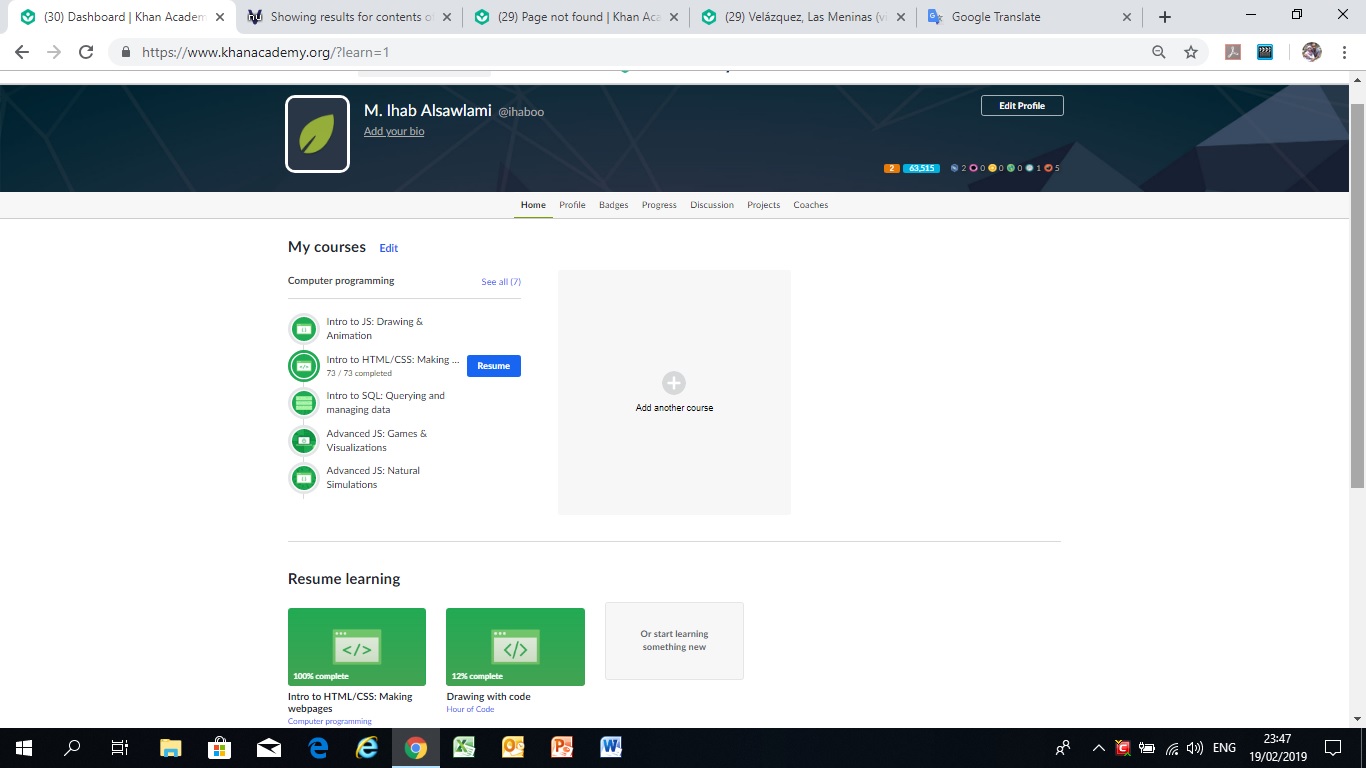Switch to the Coaches tab

[x=811, y=205]
